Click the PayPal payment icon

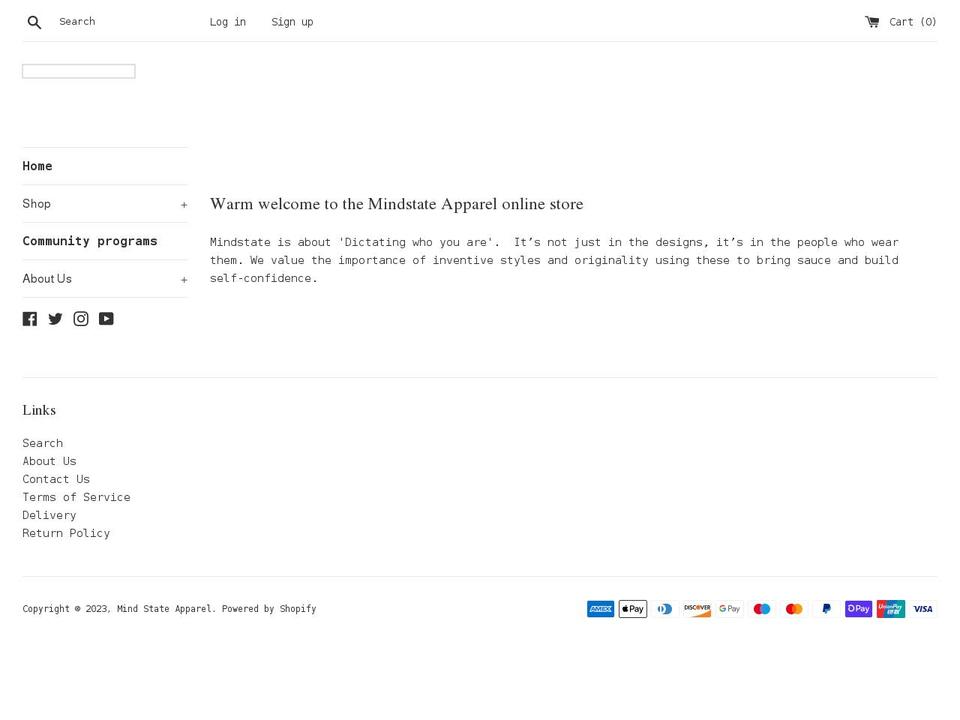(x=827, y=609)
